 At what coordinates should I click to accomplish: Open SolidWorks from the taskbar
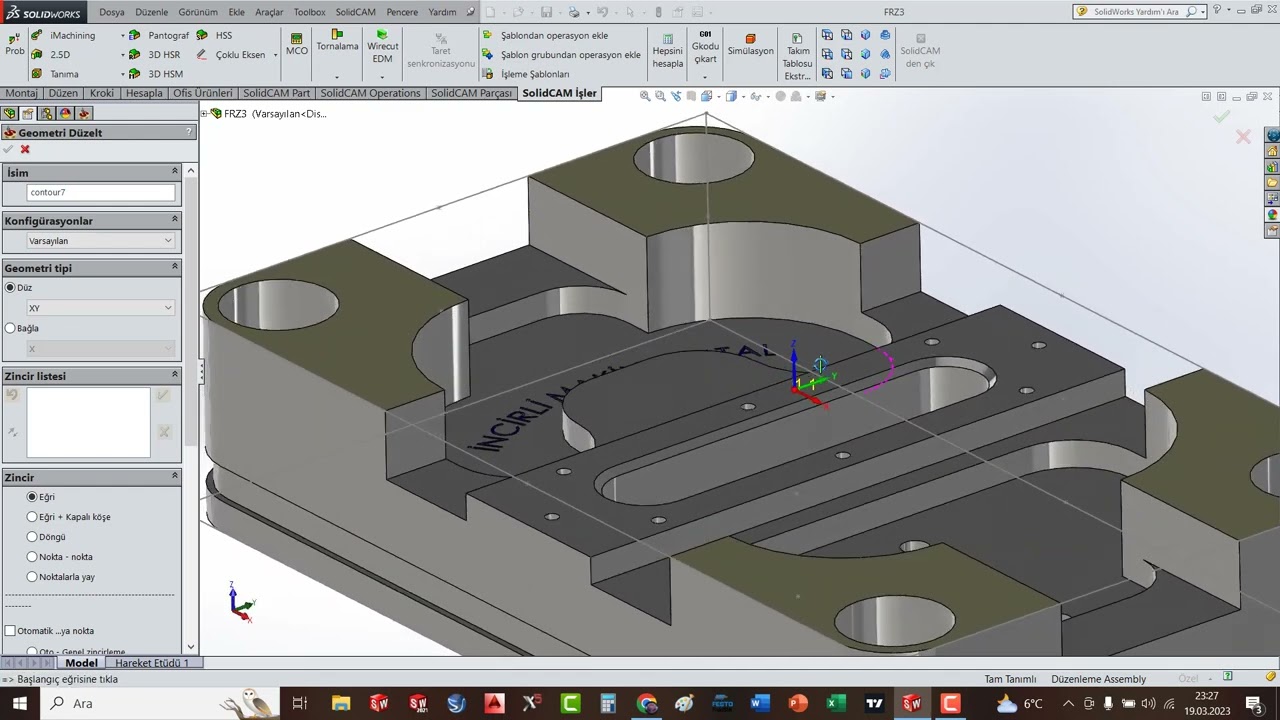point(912,703)
